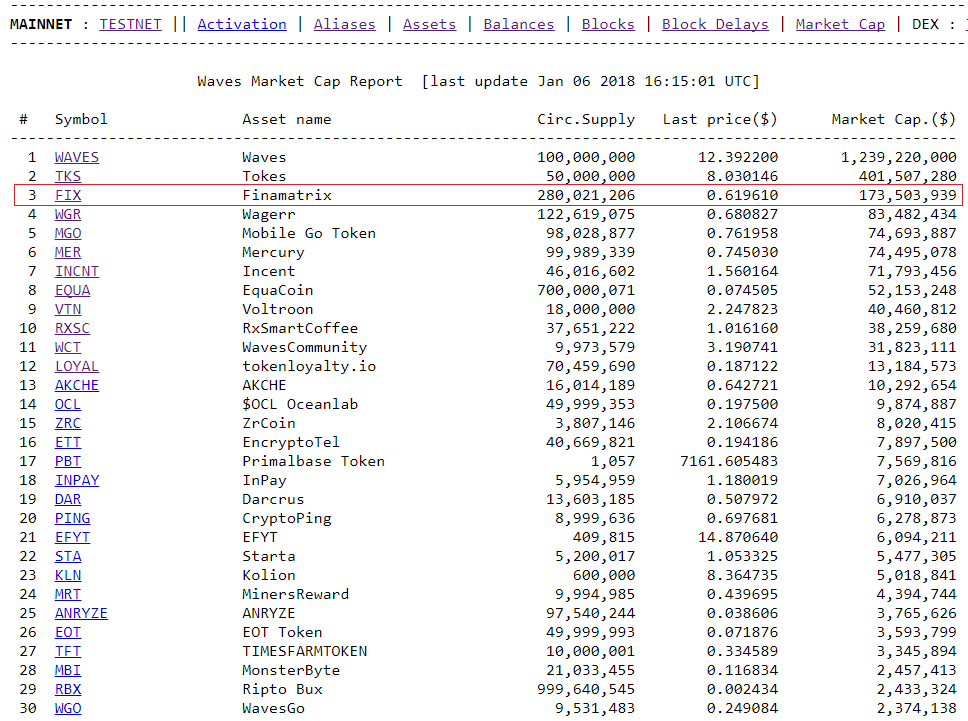Image resolution: width=968 pixels, height=721 pixels.
Task: Click the MAINNET label
Action: coord(41,24)
